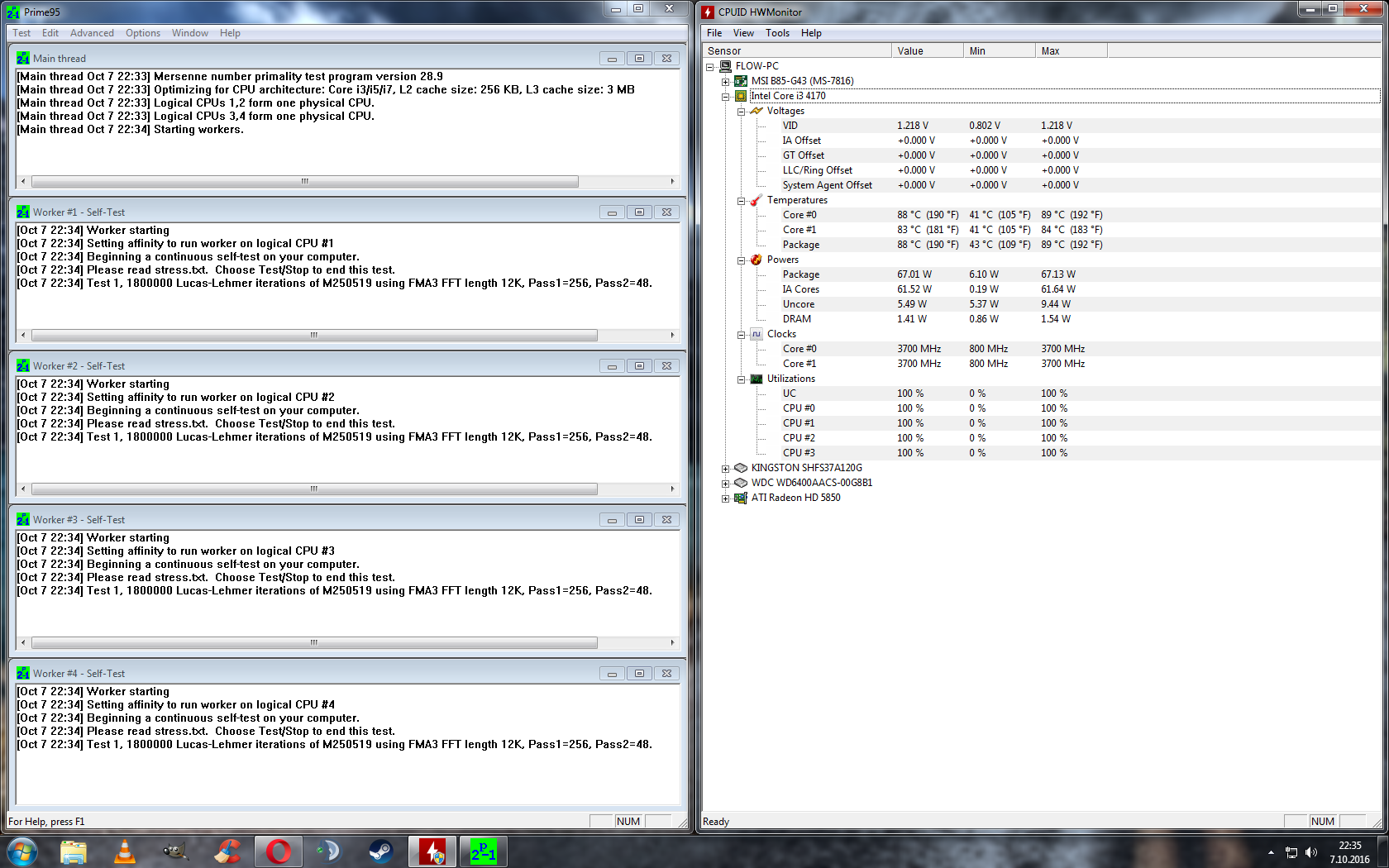Open the Prime95 Window menu
Image resolution: width=1389 pixels, height=868 pixels.
point(190,33)
